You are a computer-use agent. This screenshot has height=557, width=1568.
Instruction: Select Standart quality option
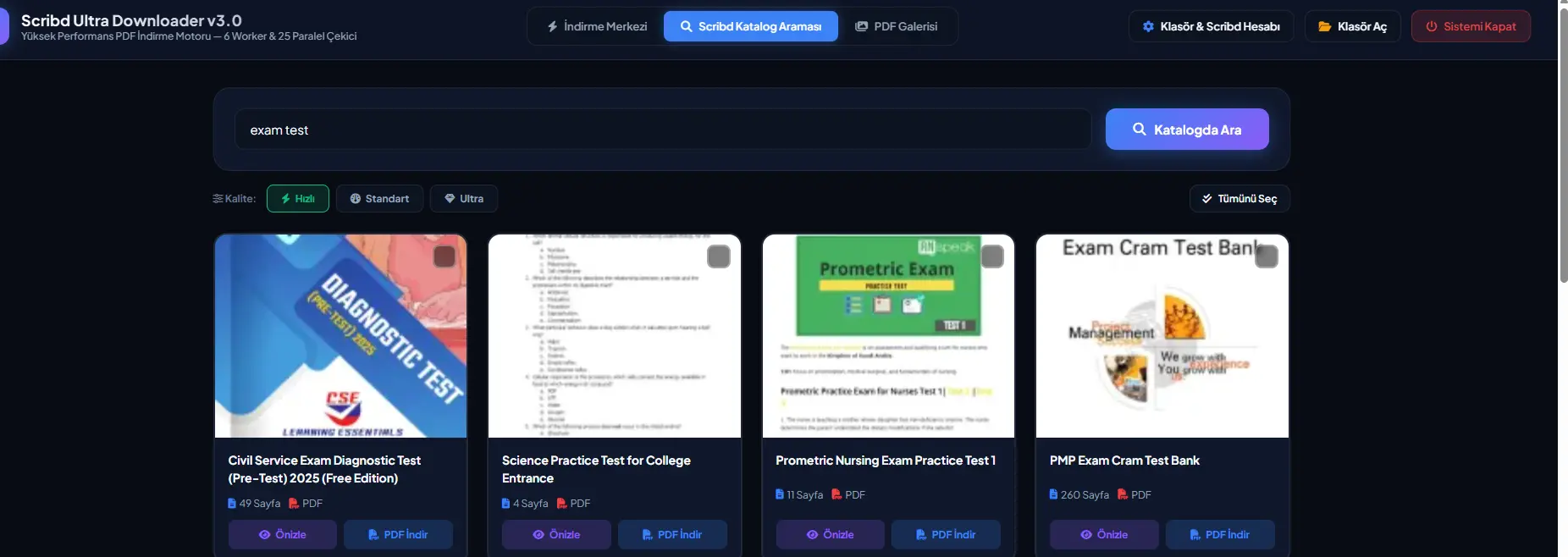pos(379,198)
